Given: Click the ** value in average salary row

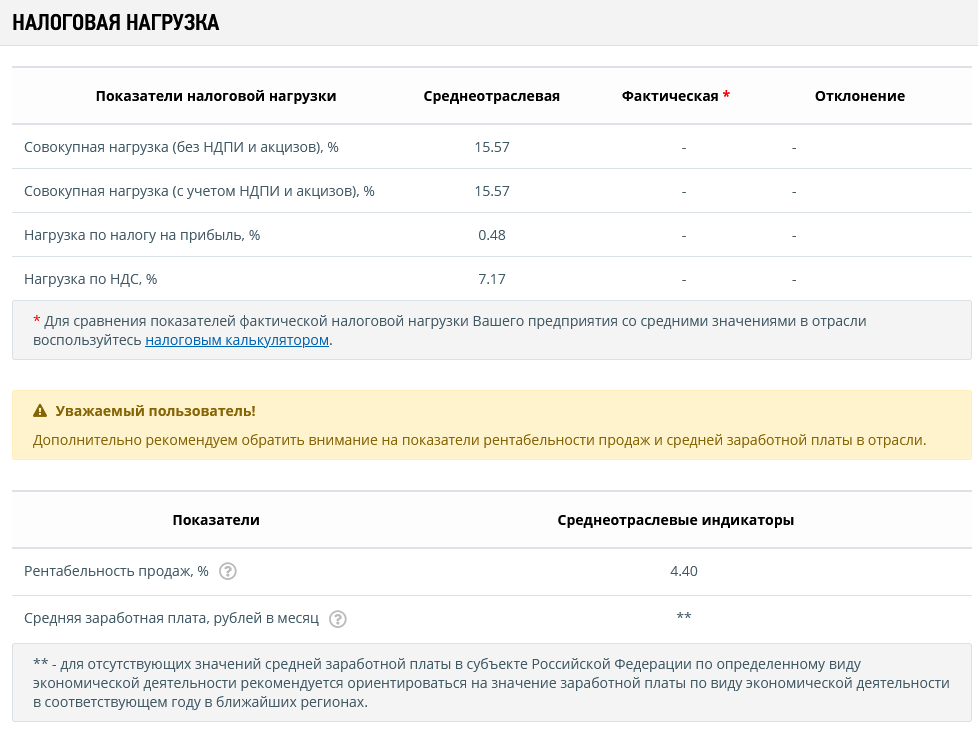Looking at the screenshot, I should pos(684,616).
